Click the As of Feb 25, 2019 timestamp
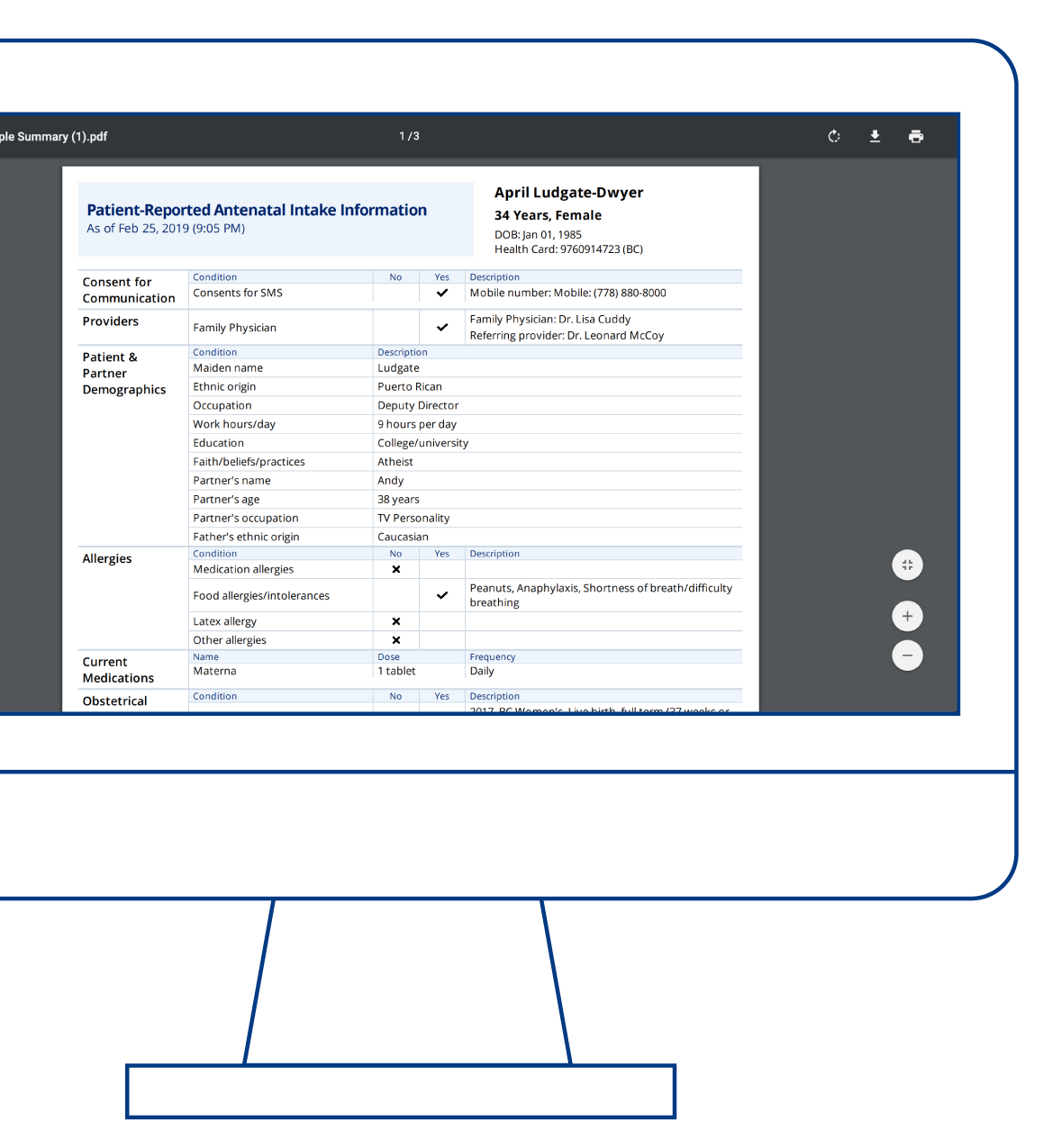This screenshot has height=1148, width=1061. [x=166, y=229]
